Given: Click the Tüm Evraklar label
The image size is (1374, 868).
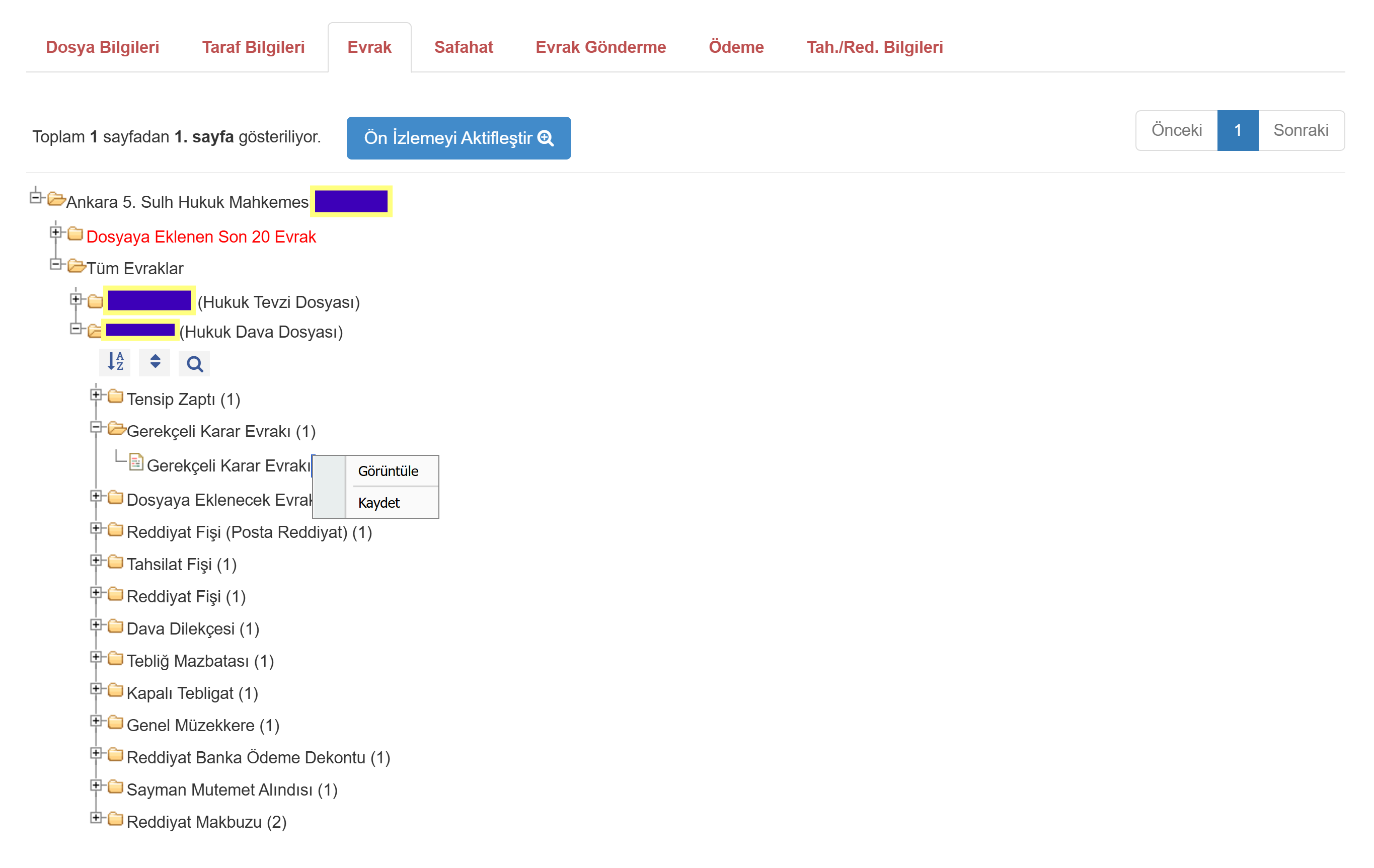Looking at the screenshot, I should (x=135, y=269).
